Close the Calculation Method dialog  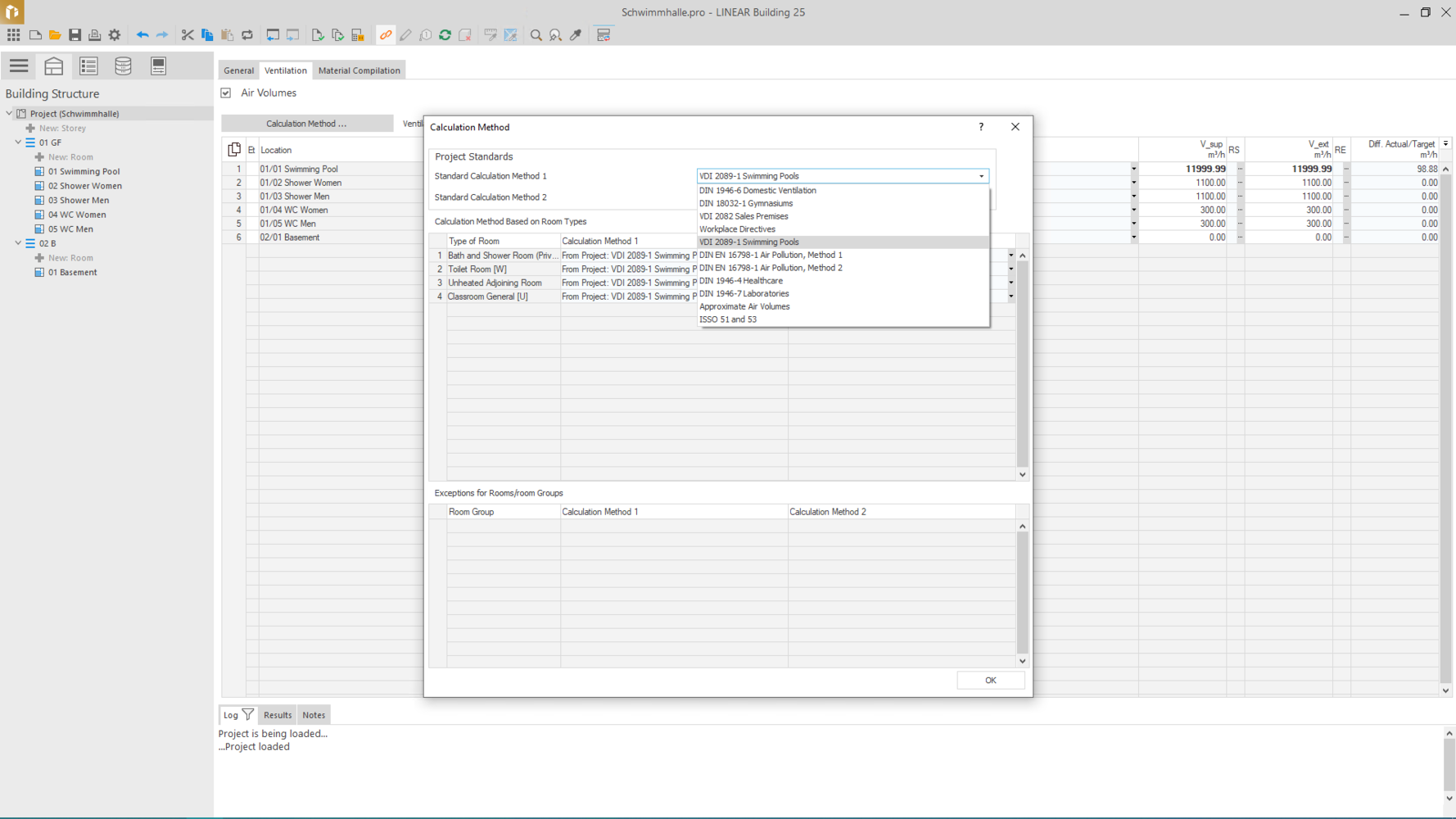click(x=1015, y=127)
